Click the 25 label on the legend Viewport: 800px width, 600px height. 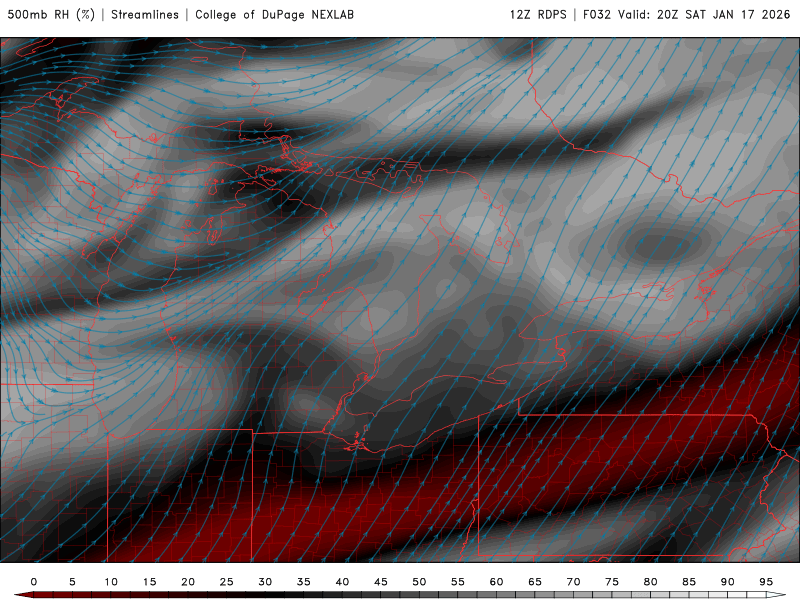pyautogui.click(x=227, y=582)
